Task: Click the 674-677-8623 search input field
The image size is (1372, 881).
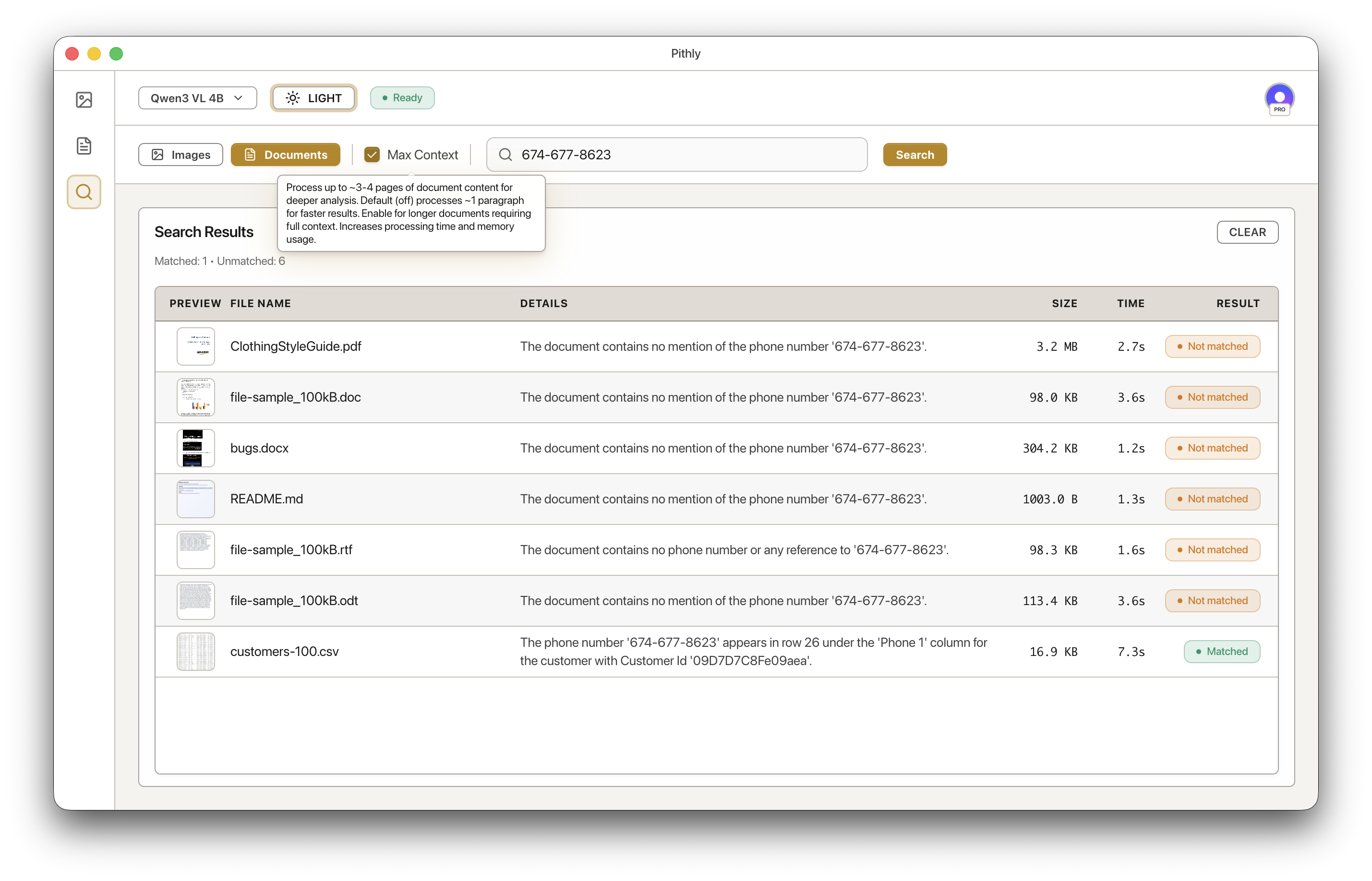Action: (675, 155)
